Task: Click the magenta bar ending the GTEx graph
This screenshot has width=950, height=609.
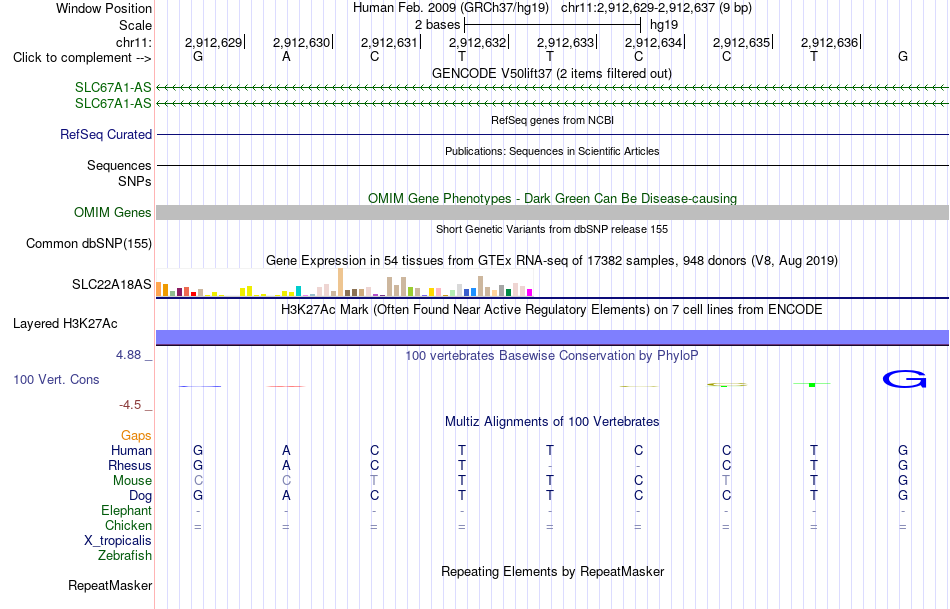Action: pos(530,293)
